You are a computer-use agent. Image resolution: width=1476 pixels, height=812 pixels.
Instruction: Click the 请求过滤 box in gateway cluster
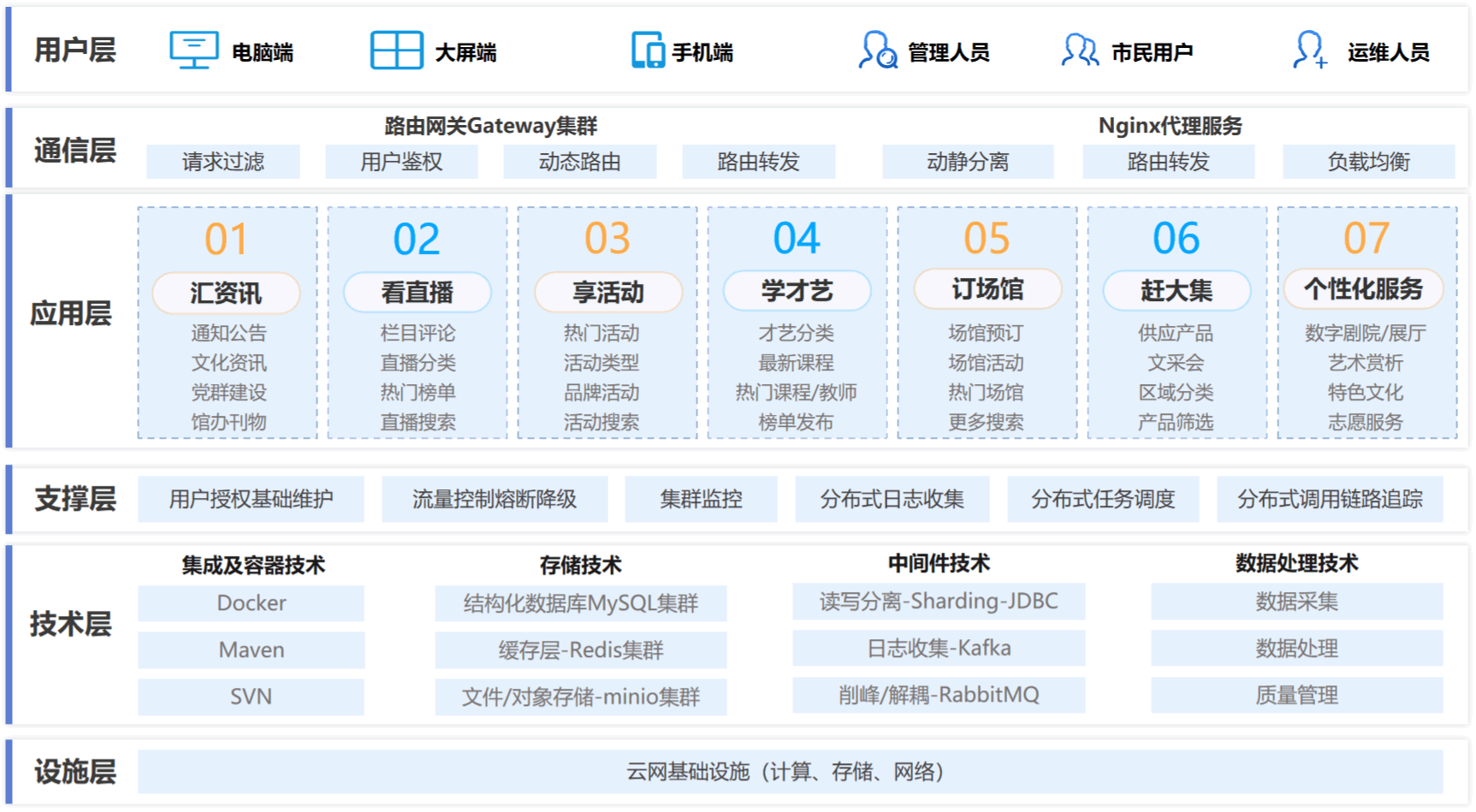pyautogui.click(x=223, y=162)
